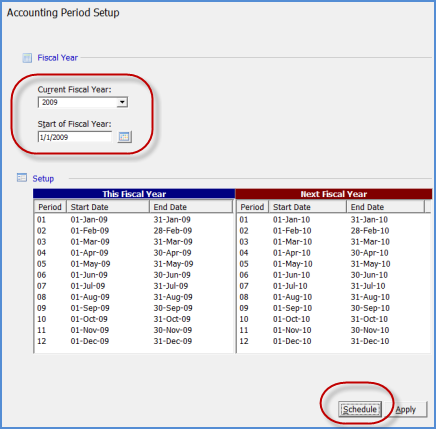
Task: Click Start Date header in This Fiscal Year
Action: point(108,207)
